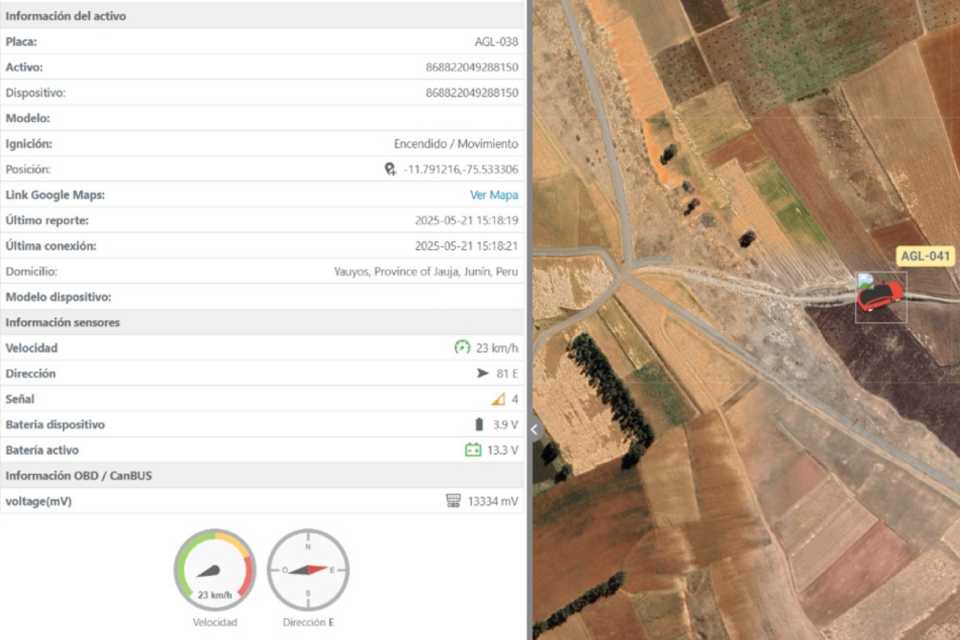The image size is (960, 640).
Task: Click the Placa value AGL-038
Action: tap(496, 42)
